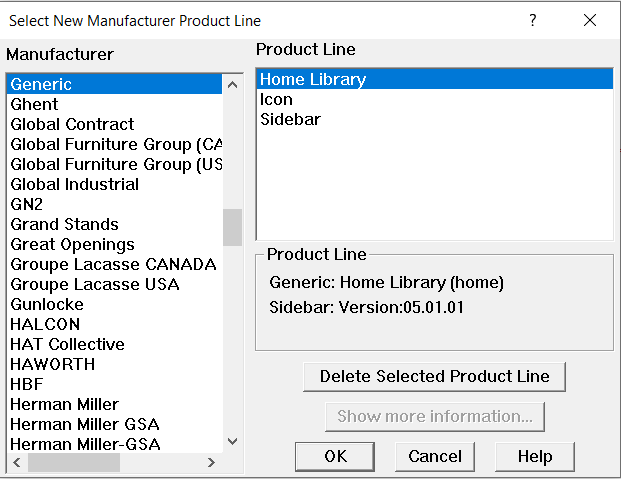Select Herman Miller GSA with space

(114, 424)
